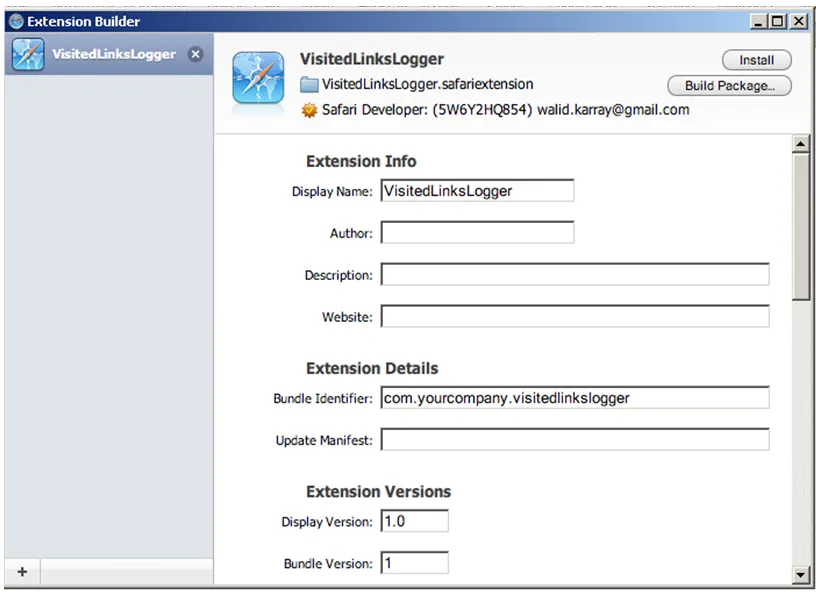This screenshot has width=816, height=596.
Task: Click the certificate seal icon beside Safari Developer
Action: click(x=309, y=110)
